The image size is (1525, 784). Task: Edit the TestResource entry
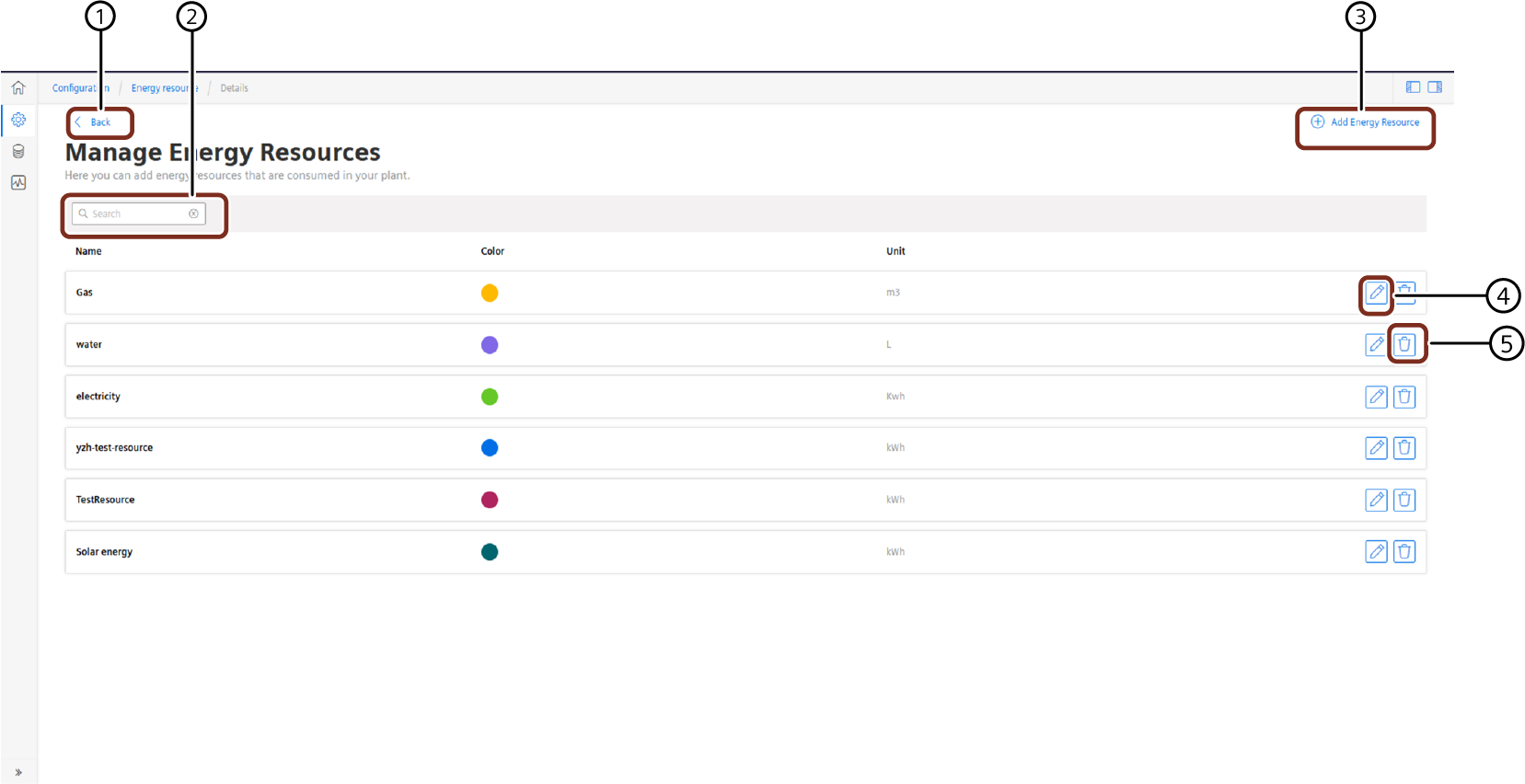click(1376, 500)
